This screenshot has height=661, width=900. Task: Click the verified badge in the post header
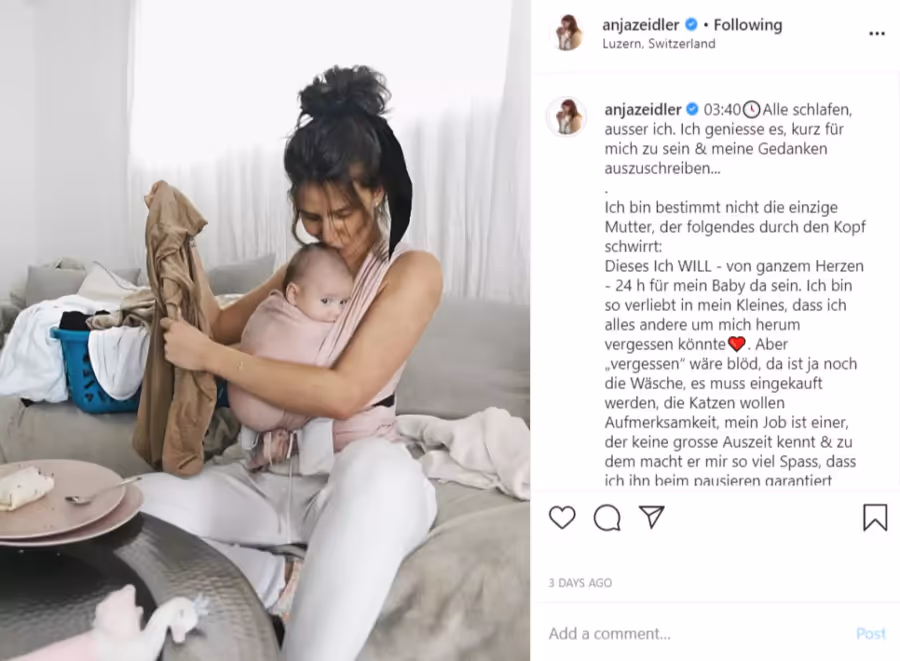coord(692,25)
